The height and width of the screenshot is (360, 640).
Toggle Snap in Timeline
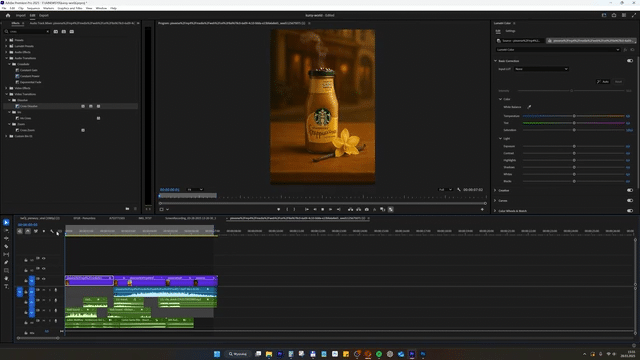click(x=28, y=231)
